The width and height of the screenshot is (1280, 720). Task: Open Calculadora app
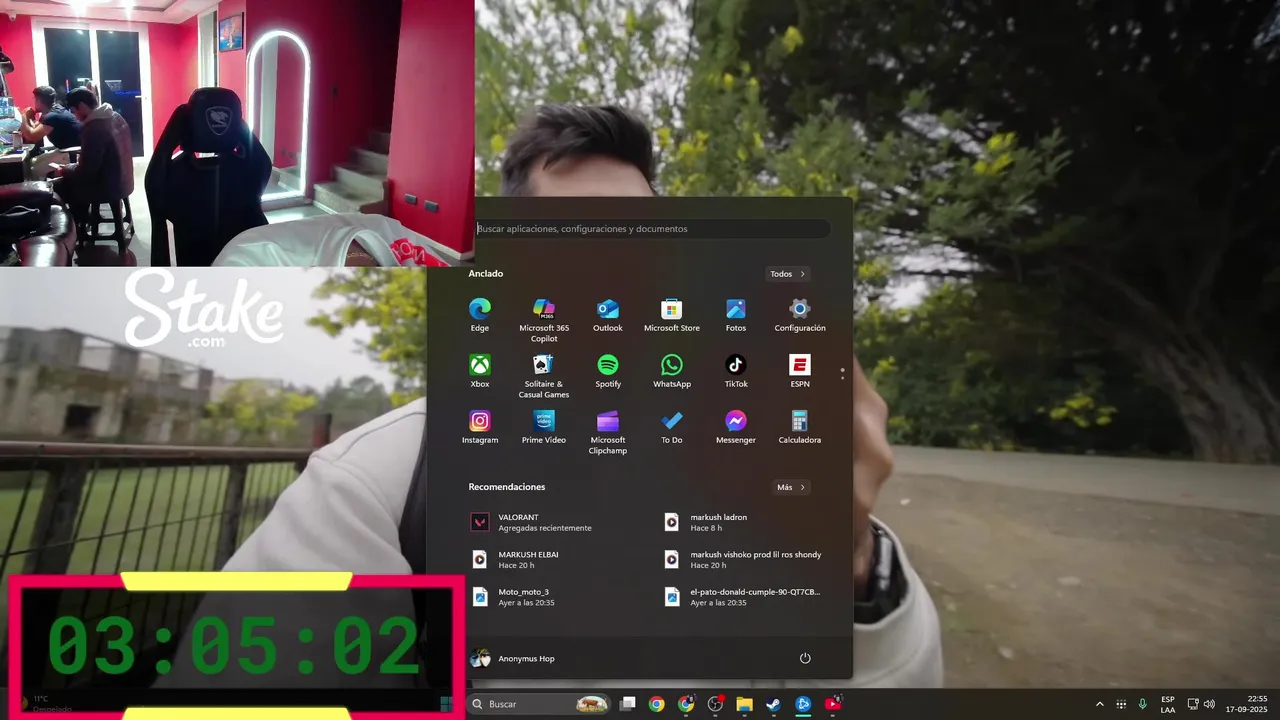pos(800,427)
